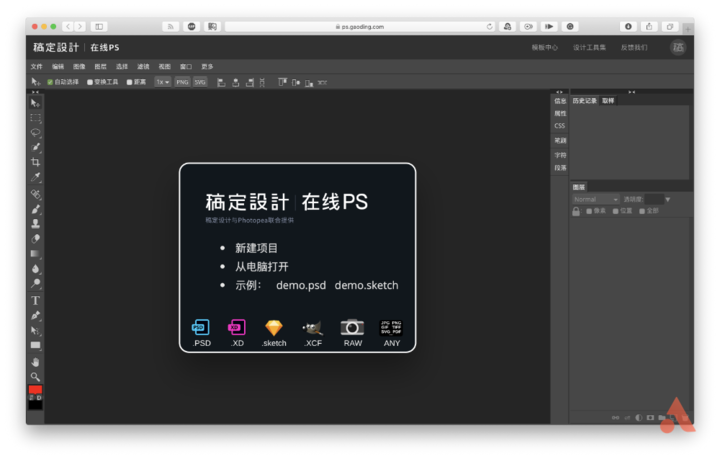This screenshot has height=459, width=720.
Task: Select the Clone Stamp tool
Action: (x=35, y=224)
